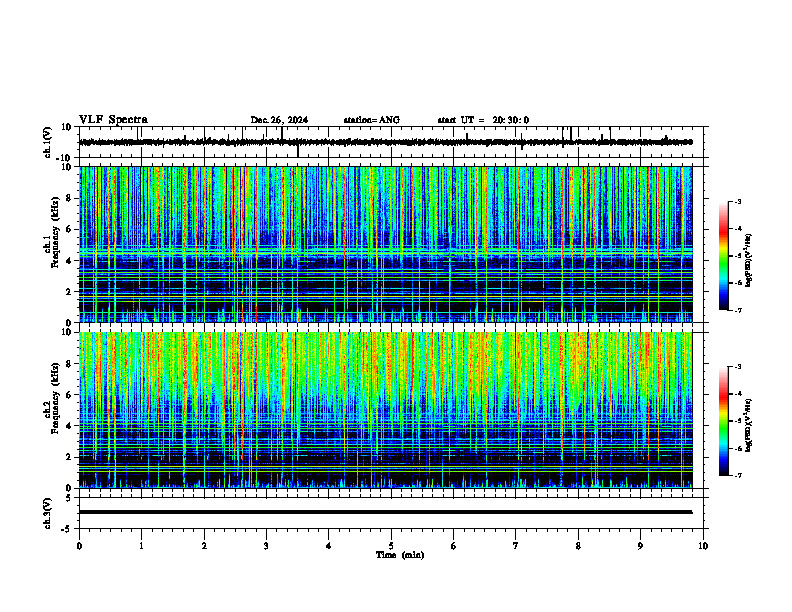Click the ch.2 "Frequency (kHz)" axis label
792x612 pixels.
click(55, 397)
